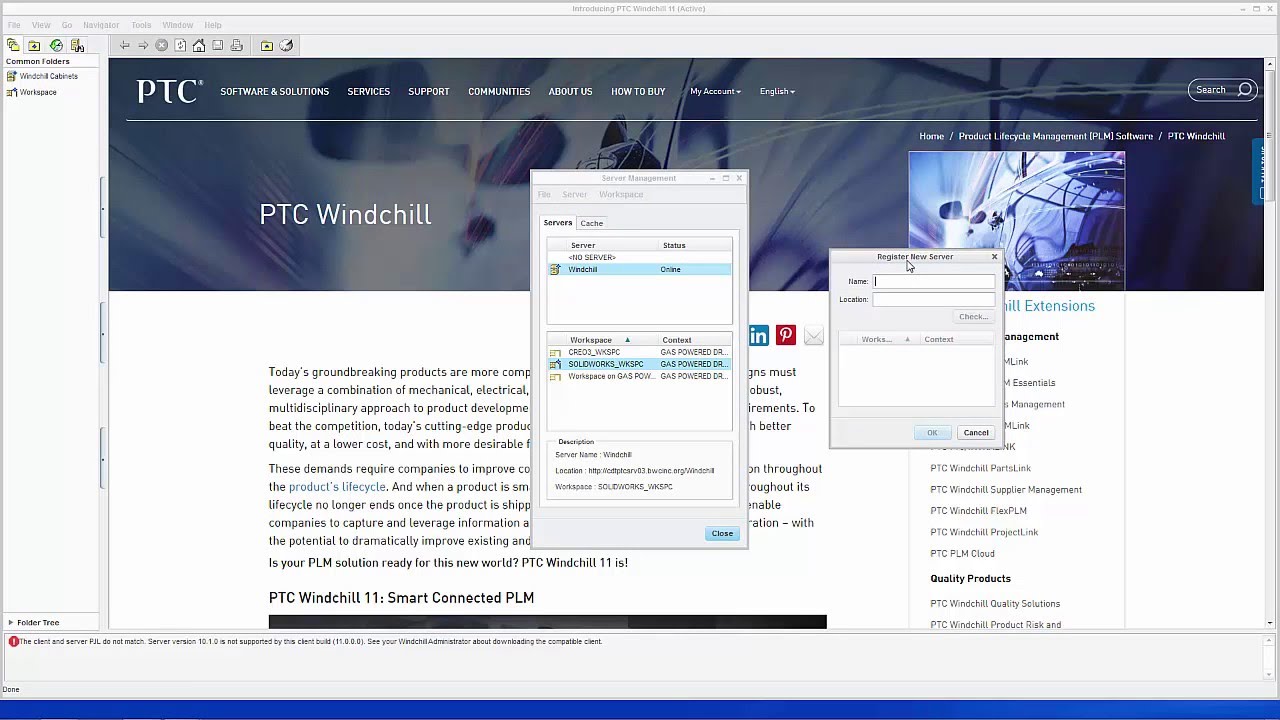The image size is (1280, 720).
Task: Open the Tools menu in the main window
Action: click(x=141, y=25)
